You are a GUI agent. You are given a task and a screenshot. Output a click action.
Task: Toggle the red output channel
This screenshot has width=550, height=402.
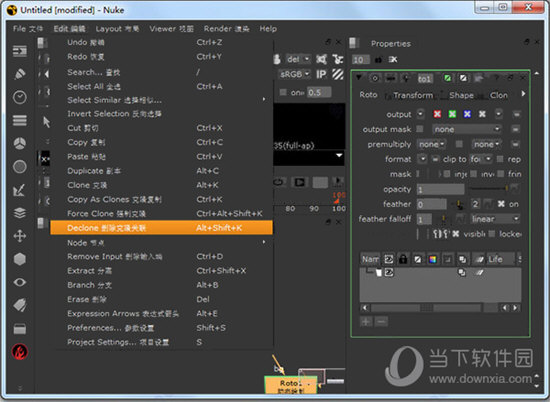pyautogui.click(x=437, y=114)
